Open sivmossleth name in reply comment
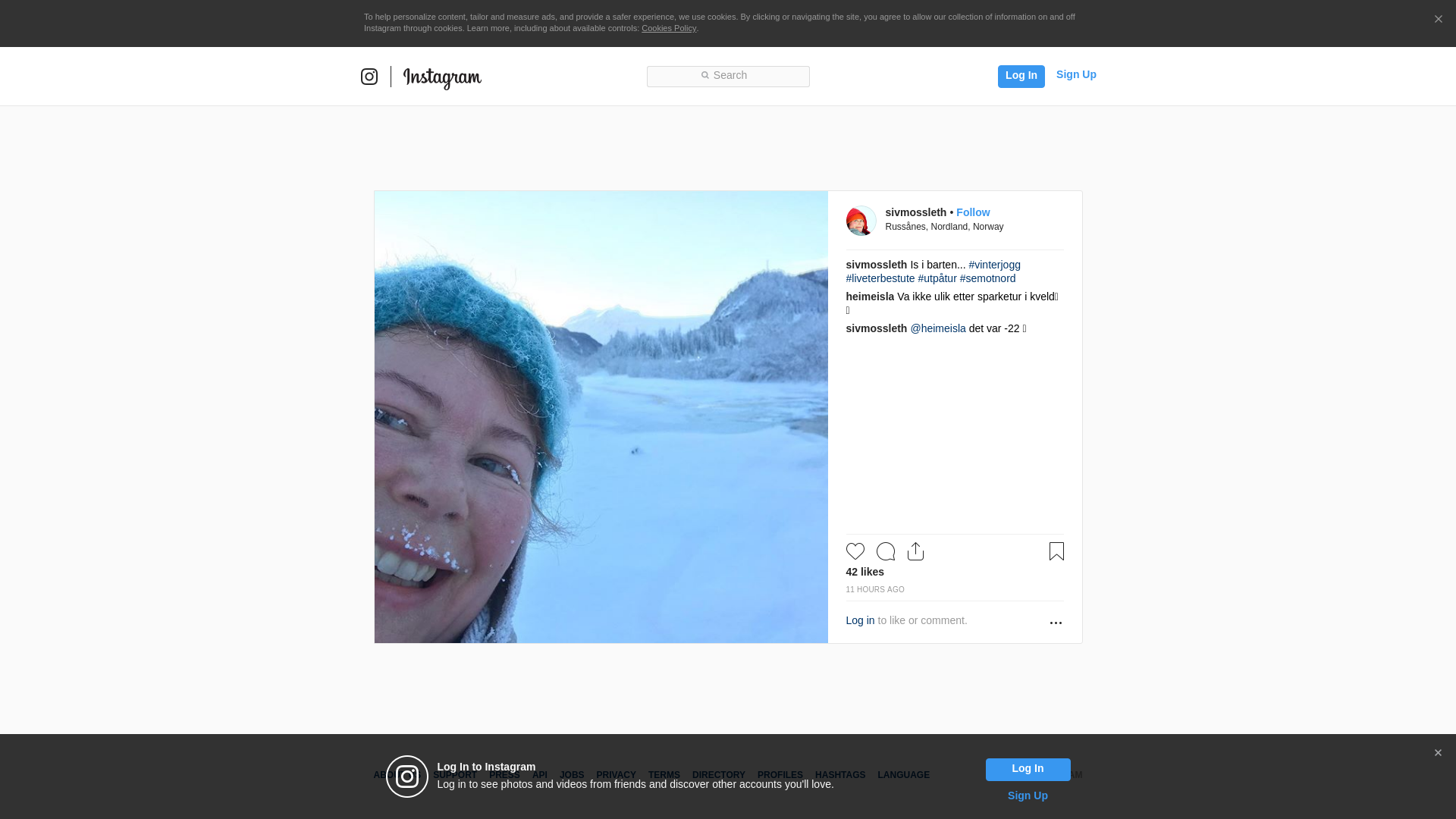The width and height of the screenshot is (1456, 819). 876,328
